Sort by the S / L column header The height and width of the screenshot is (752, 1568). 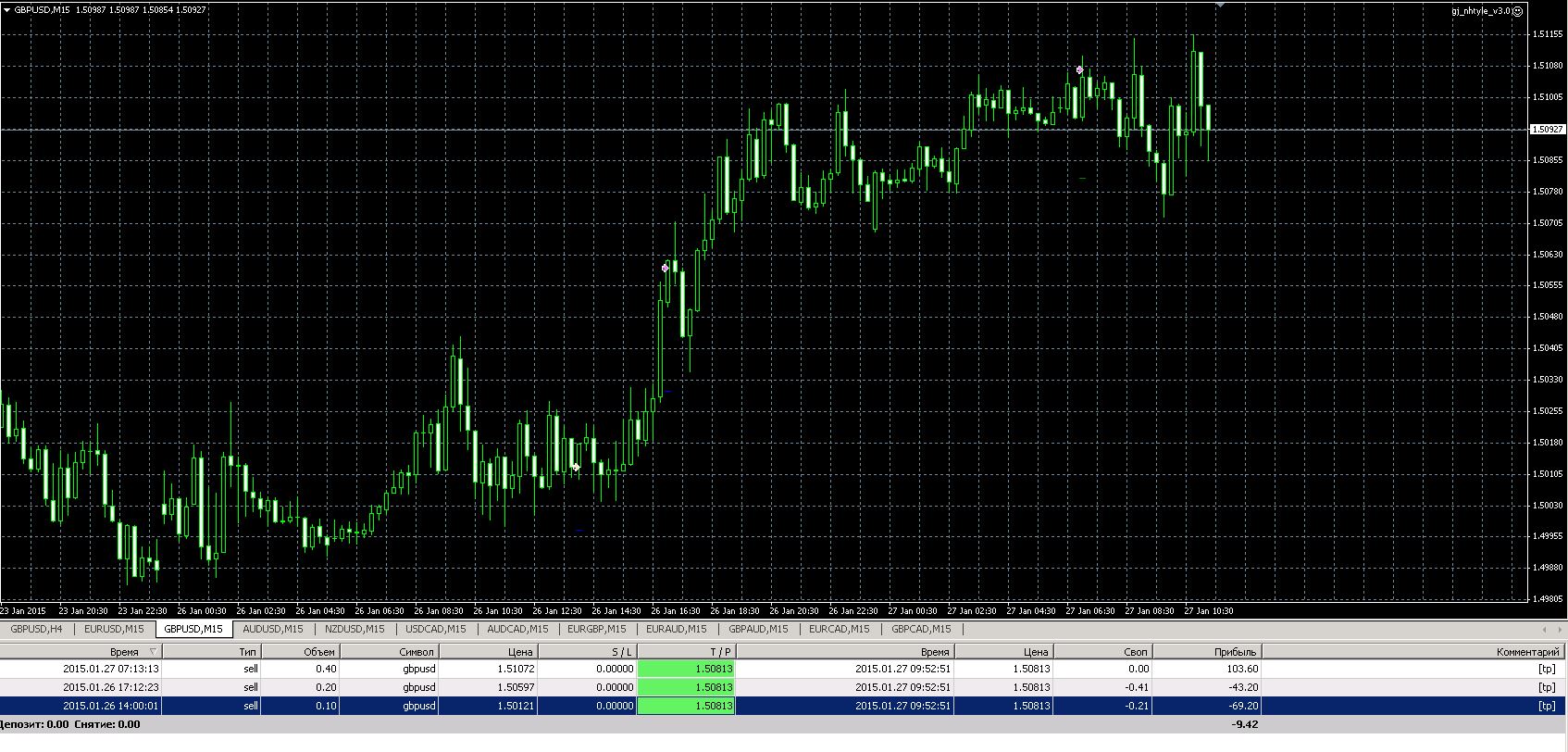[587, 652]
